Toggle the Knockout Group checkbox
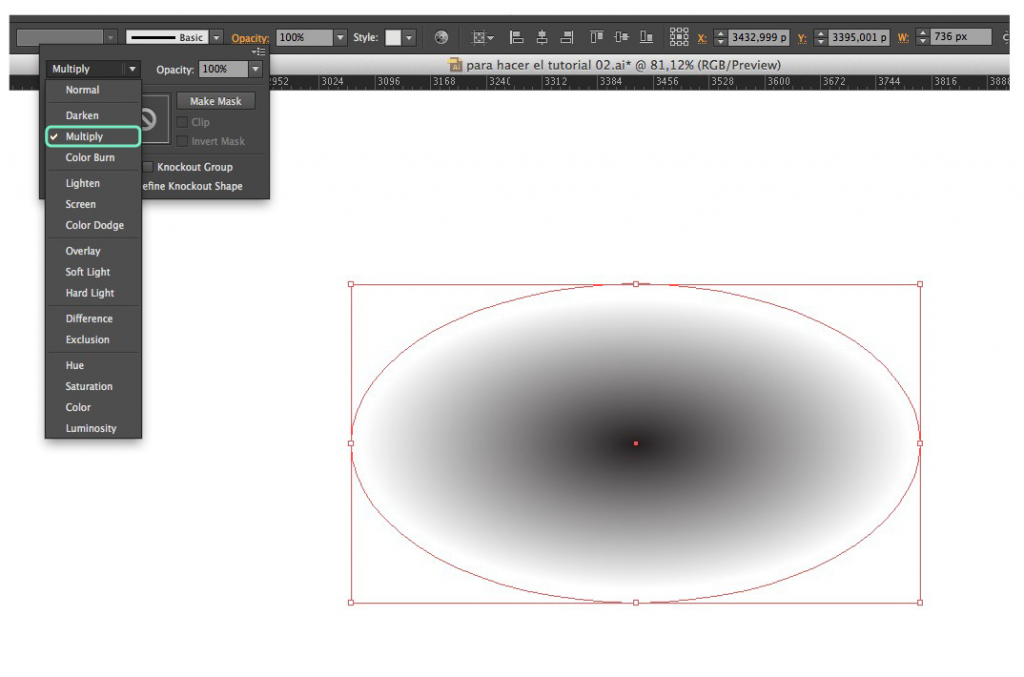 pyautogui.click(x=148, y=167)
